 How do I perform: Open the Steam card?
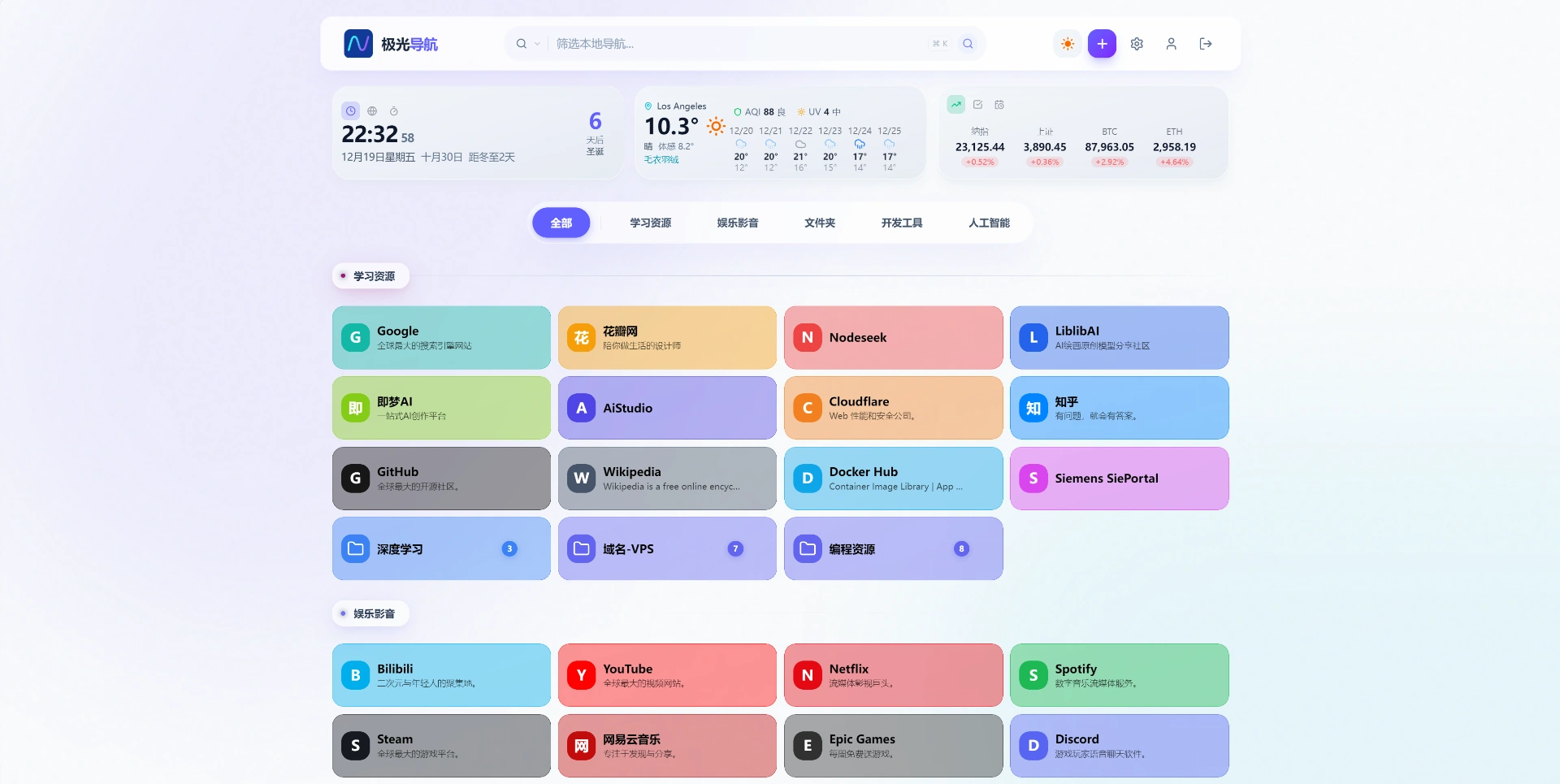tap(441, 746)
